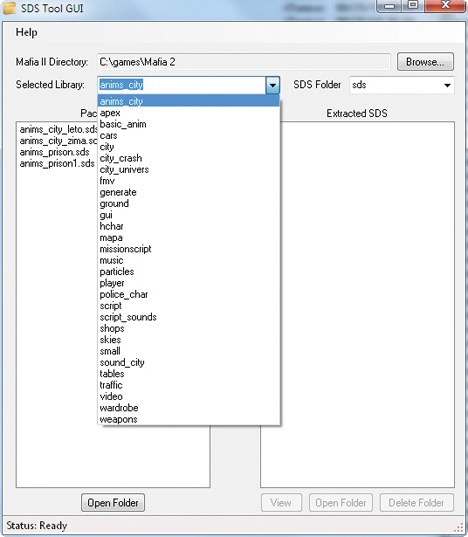Select tables from the list

[x=189, y=374]
